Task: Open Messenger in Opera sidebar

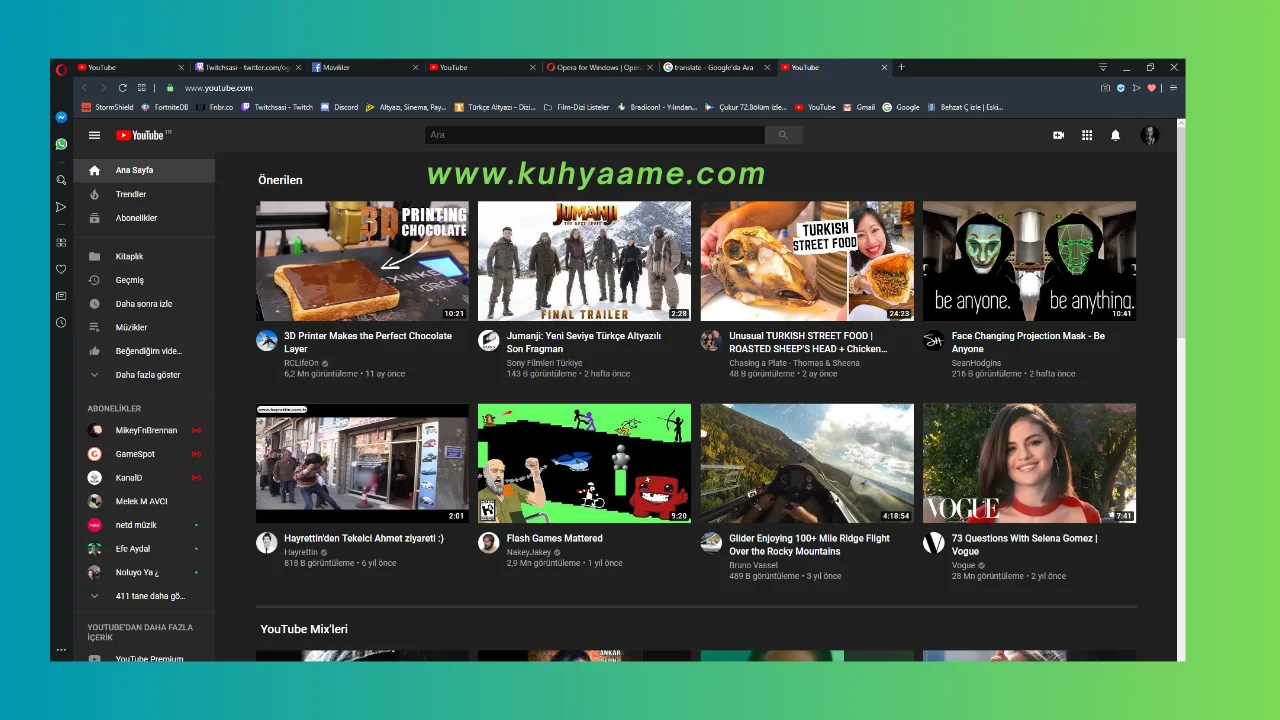Action: [61, 117]
